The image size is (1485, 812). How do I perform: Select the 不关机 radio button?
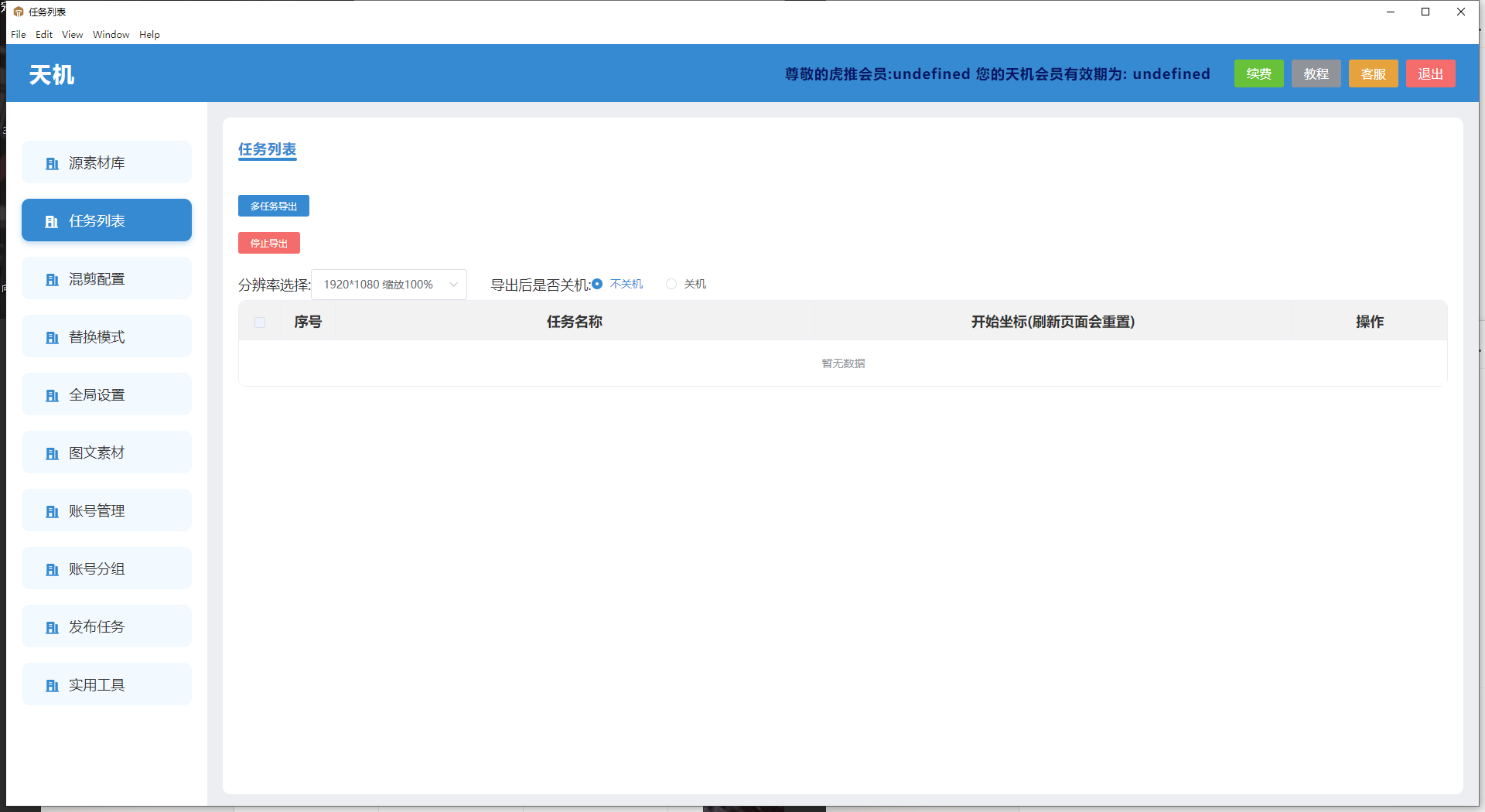tap(596, 284)
